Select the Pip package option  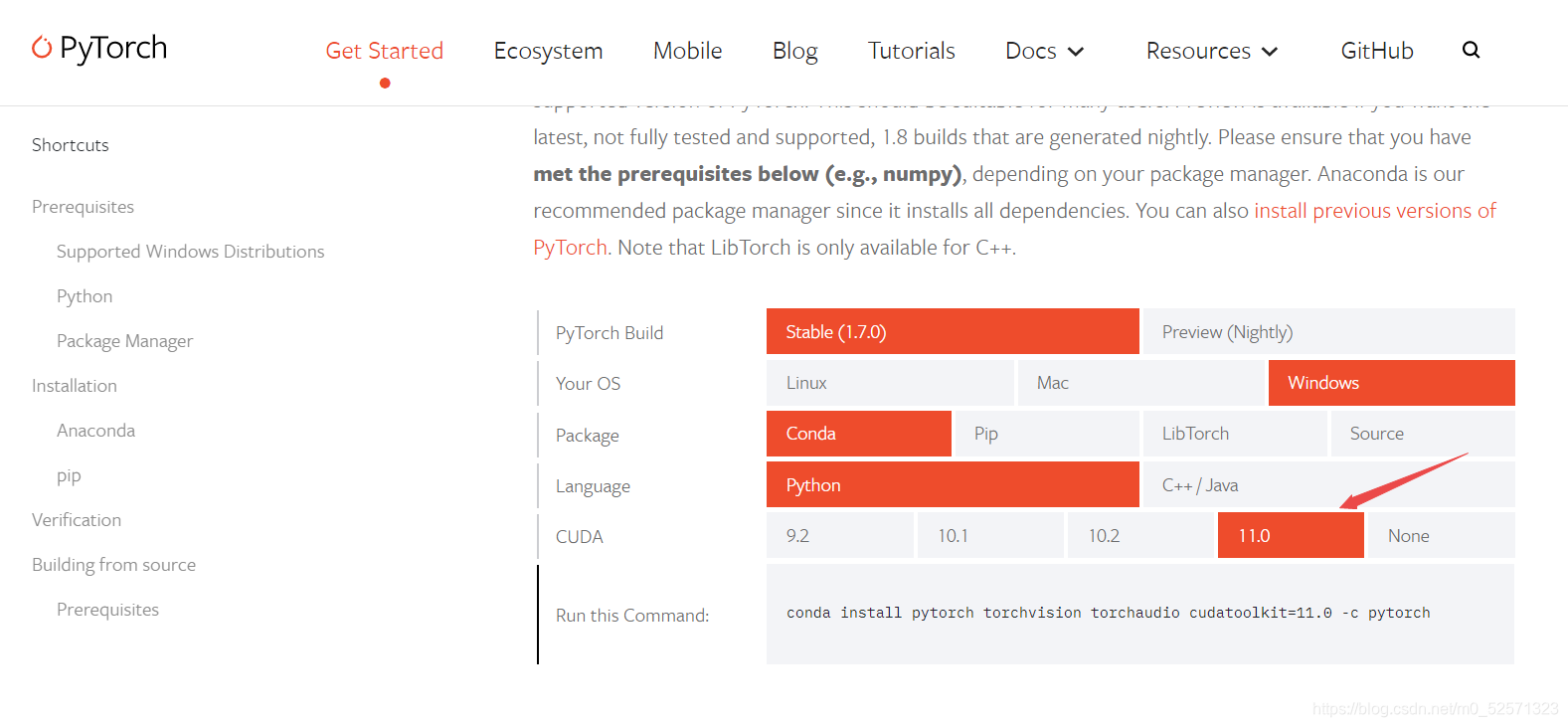click(1047, 434)
